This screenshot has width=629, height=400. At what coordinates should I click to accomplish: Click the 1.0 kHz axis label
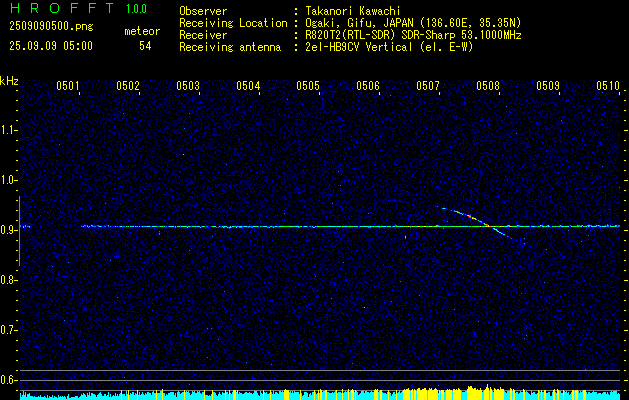(x=8, y=180)
